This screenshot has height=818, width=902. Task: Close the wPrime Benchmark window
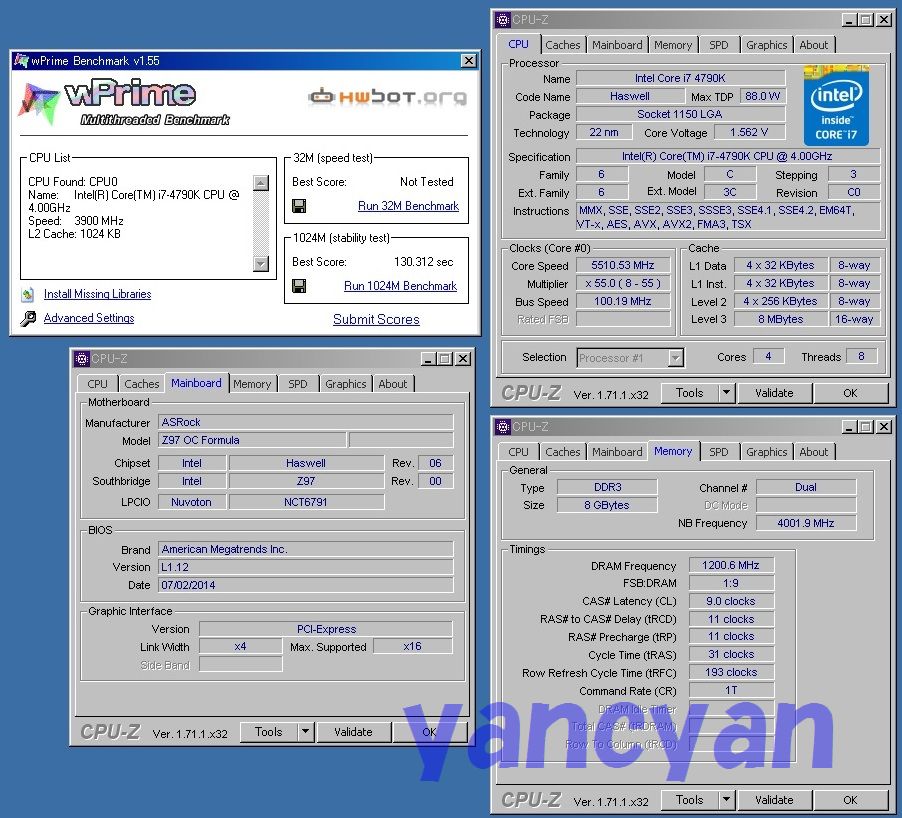pyautogui.click(x=469, y=60)
